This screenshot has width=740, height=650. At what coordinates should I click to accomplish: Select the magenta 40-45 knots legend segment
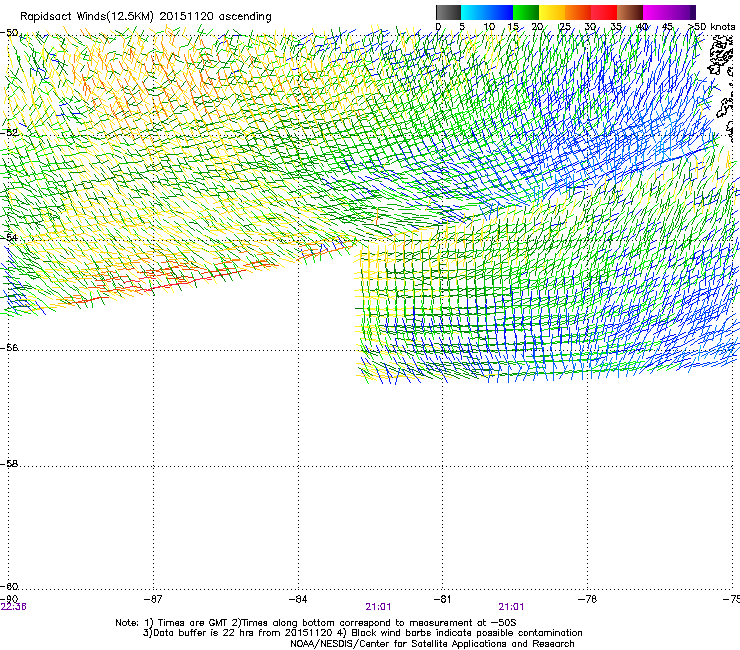tap(656, 12)
